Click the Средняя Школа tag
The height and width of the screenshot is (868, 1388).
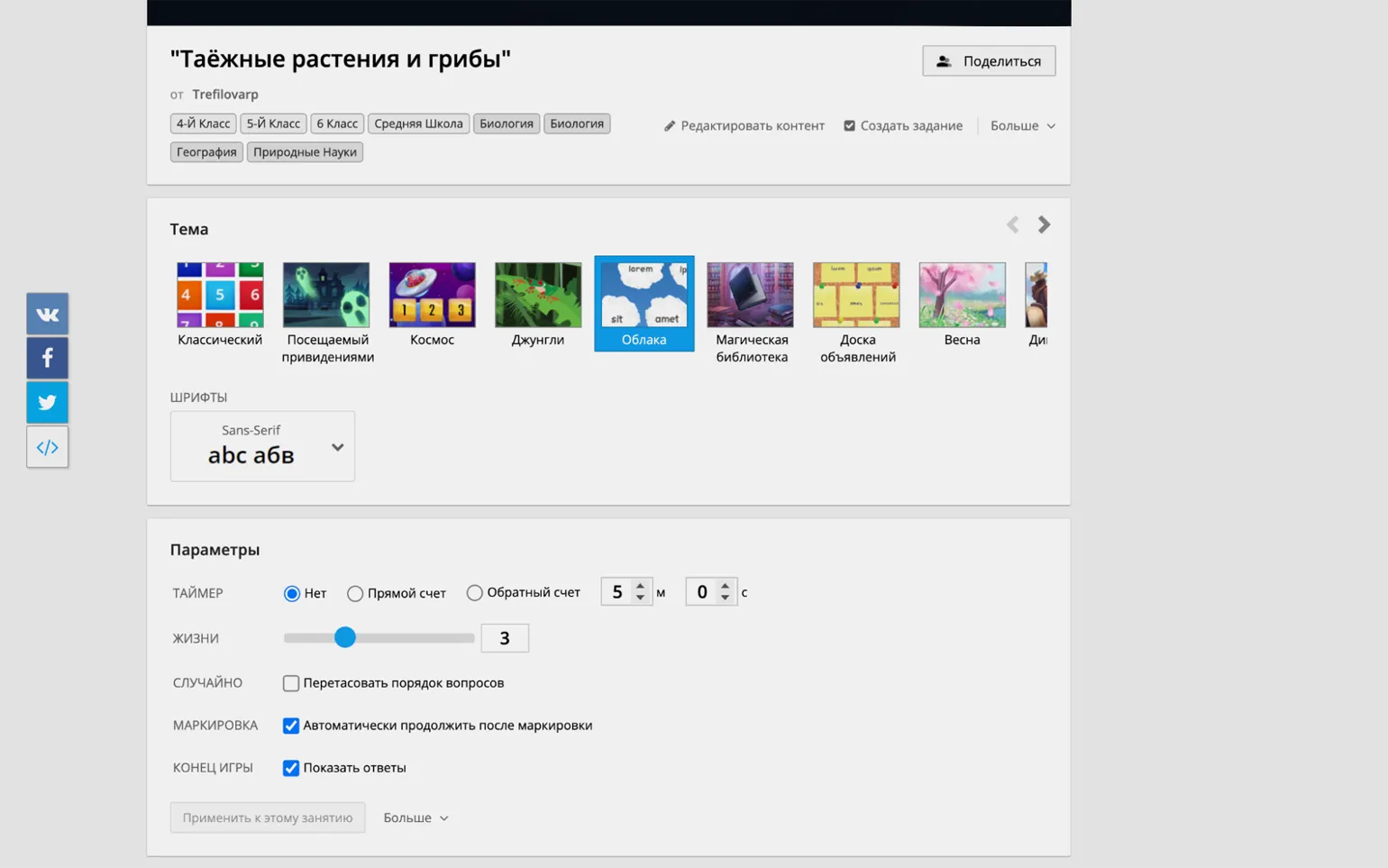click(418, 123)
